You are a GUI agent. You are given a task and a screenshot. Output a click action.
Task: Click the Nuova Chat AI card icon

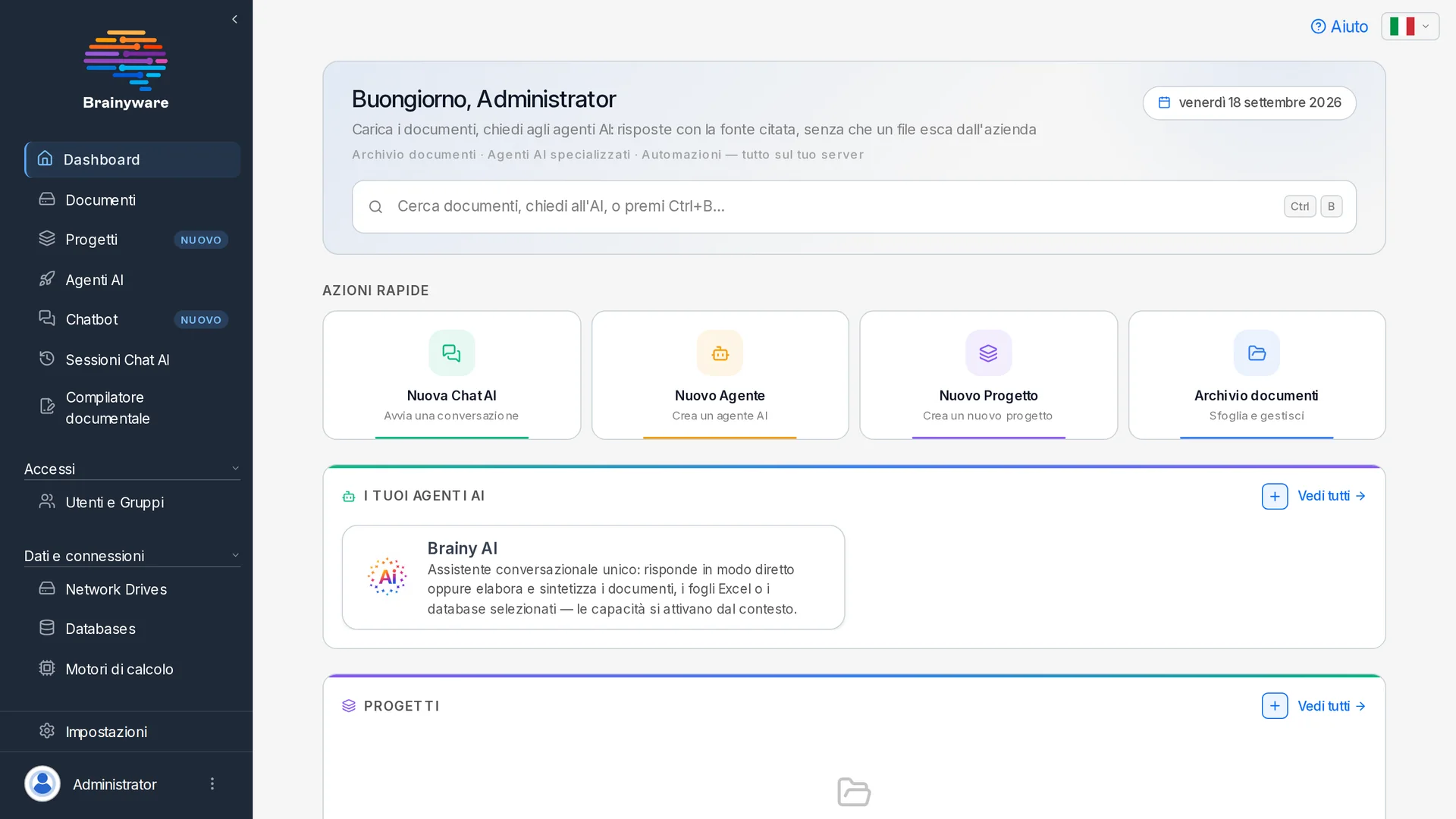pos(451,353)
